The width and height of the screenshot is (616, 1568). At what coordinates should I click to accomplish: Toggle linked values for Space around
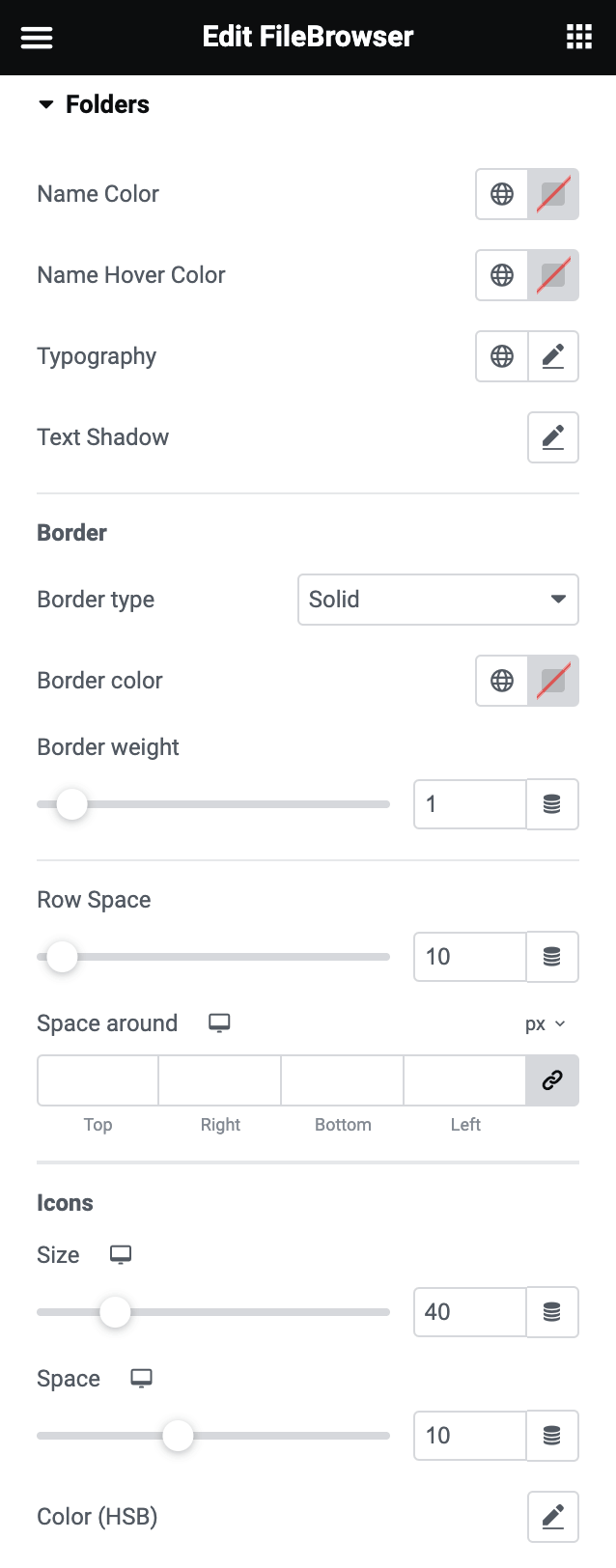click(x=552, y=1080)
